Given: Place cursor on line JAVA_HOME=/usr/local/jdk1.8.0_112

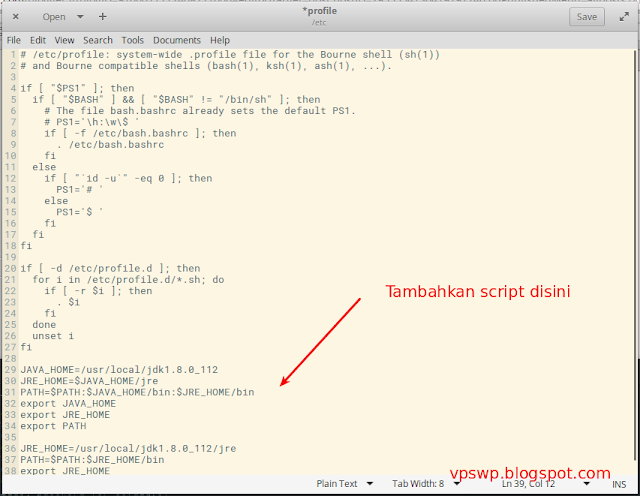Looking at the screenshot, I should [x=119, y=370].
